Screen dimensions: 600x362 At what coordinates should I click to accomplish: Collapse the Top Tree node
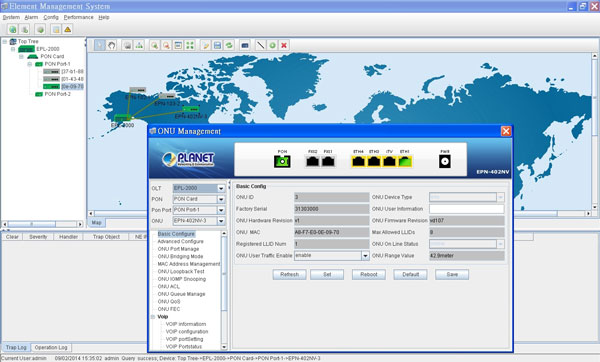(x=5, y=41)
